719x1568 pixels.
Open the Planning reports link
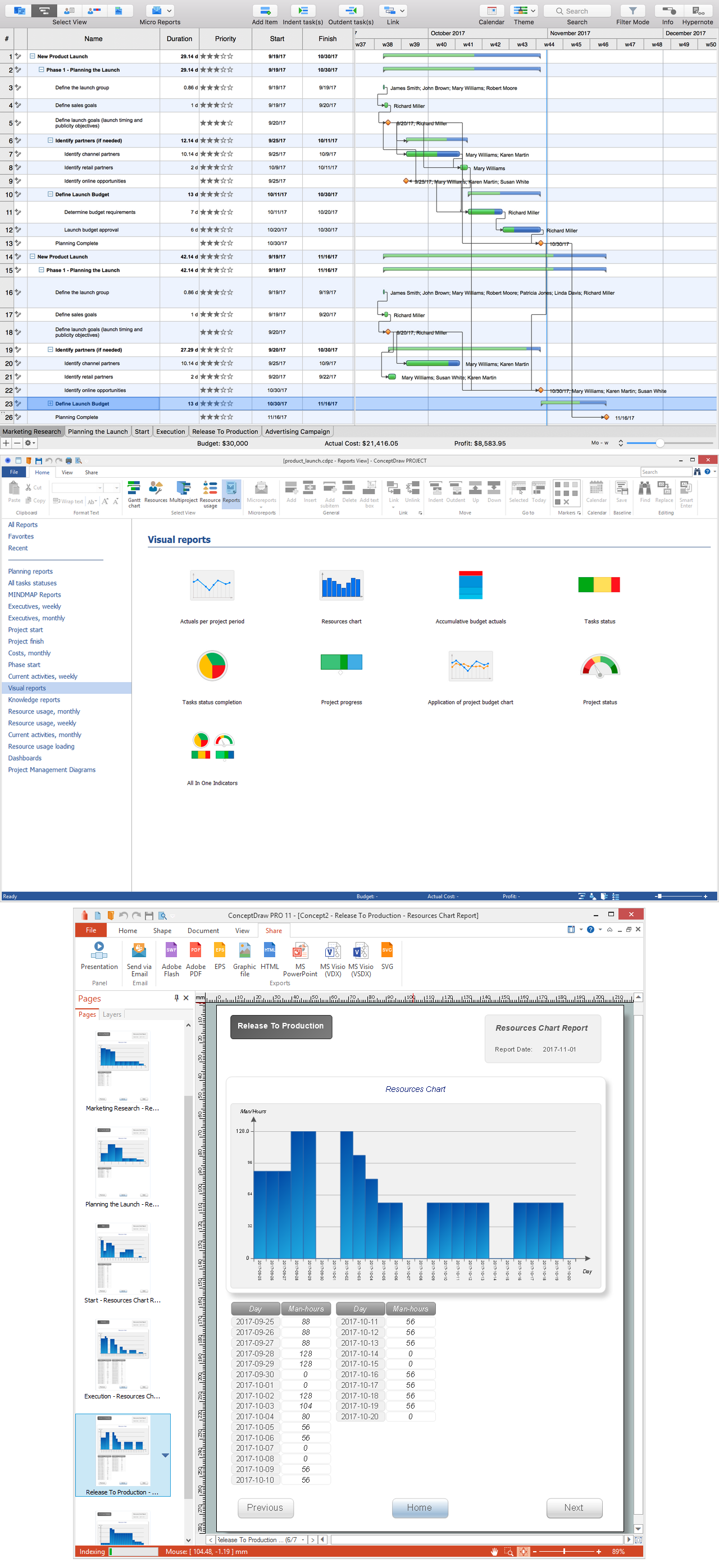point(30,571)
